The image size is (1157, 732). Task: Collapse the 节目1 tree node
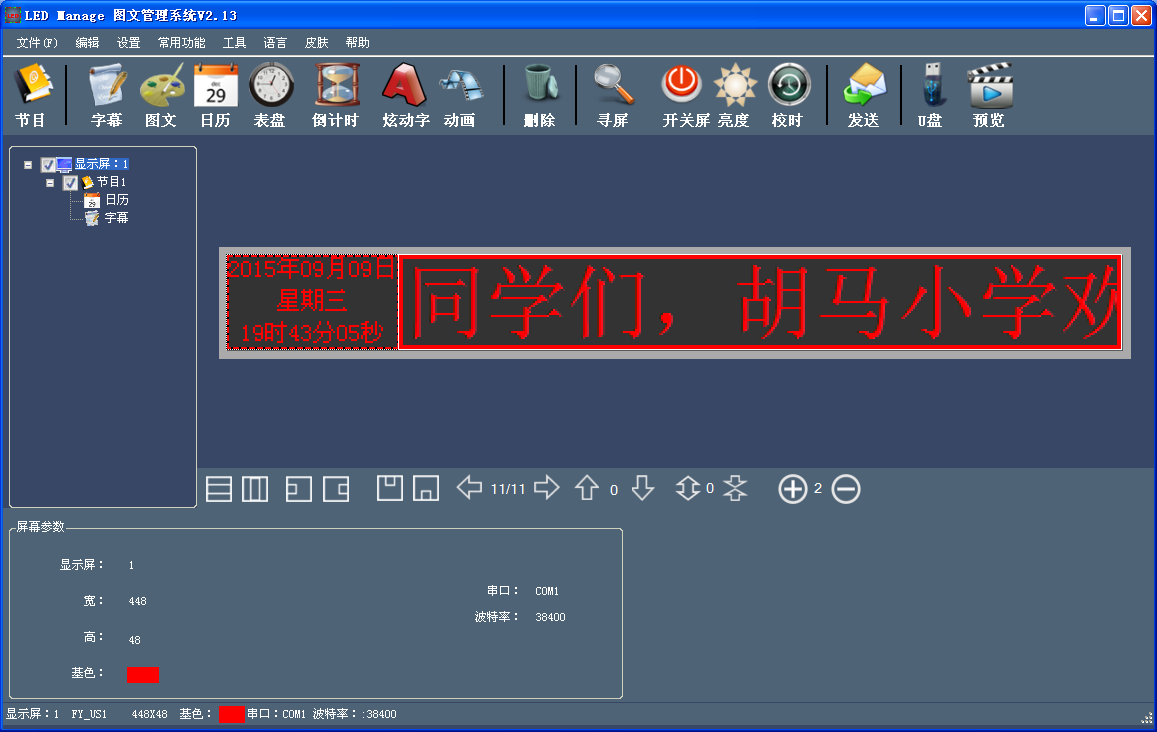tap(50, 183)
